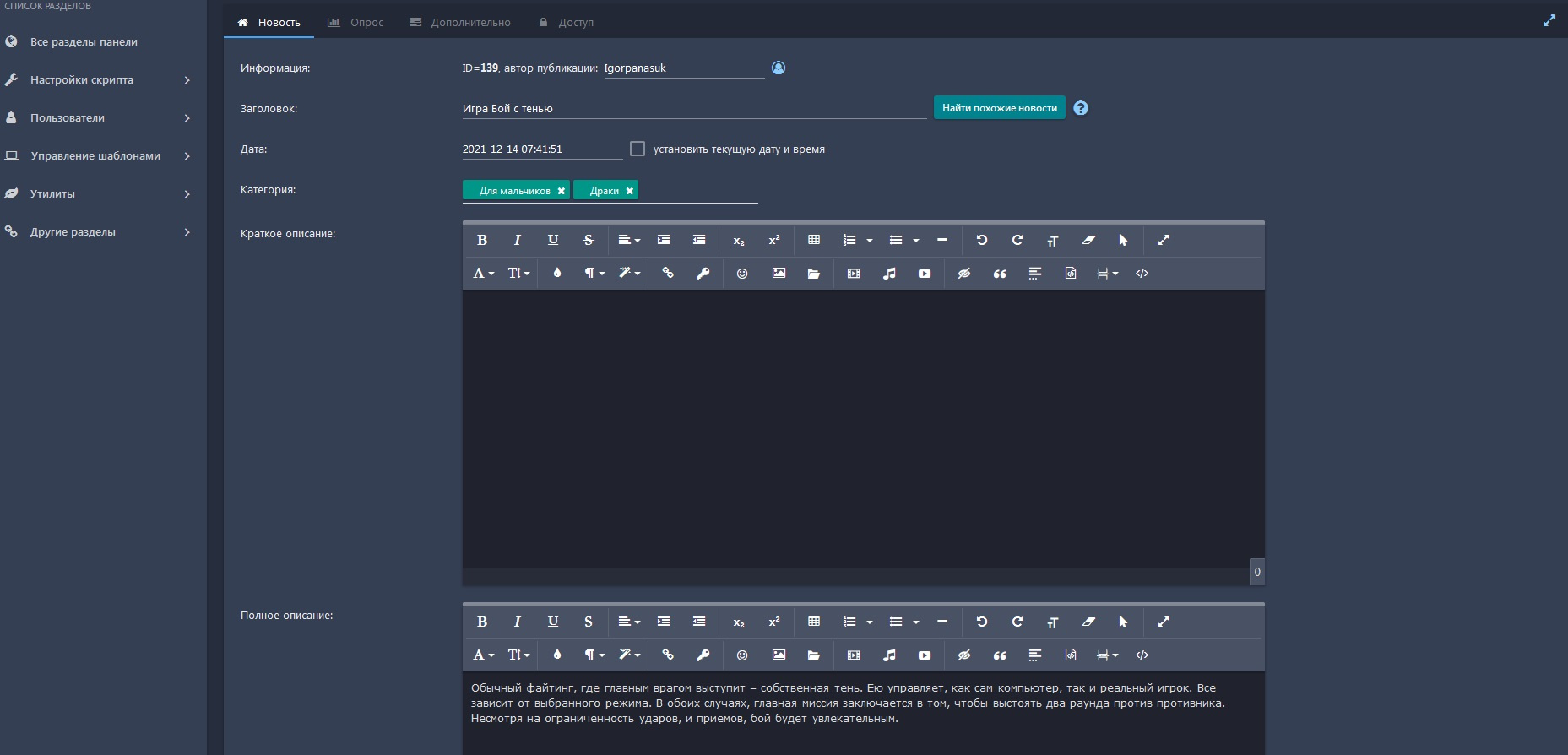Open the author profile icon beside Igorpanasuk
1568x755 pixels.
tap(779, 68)
